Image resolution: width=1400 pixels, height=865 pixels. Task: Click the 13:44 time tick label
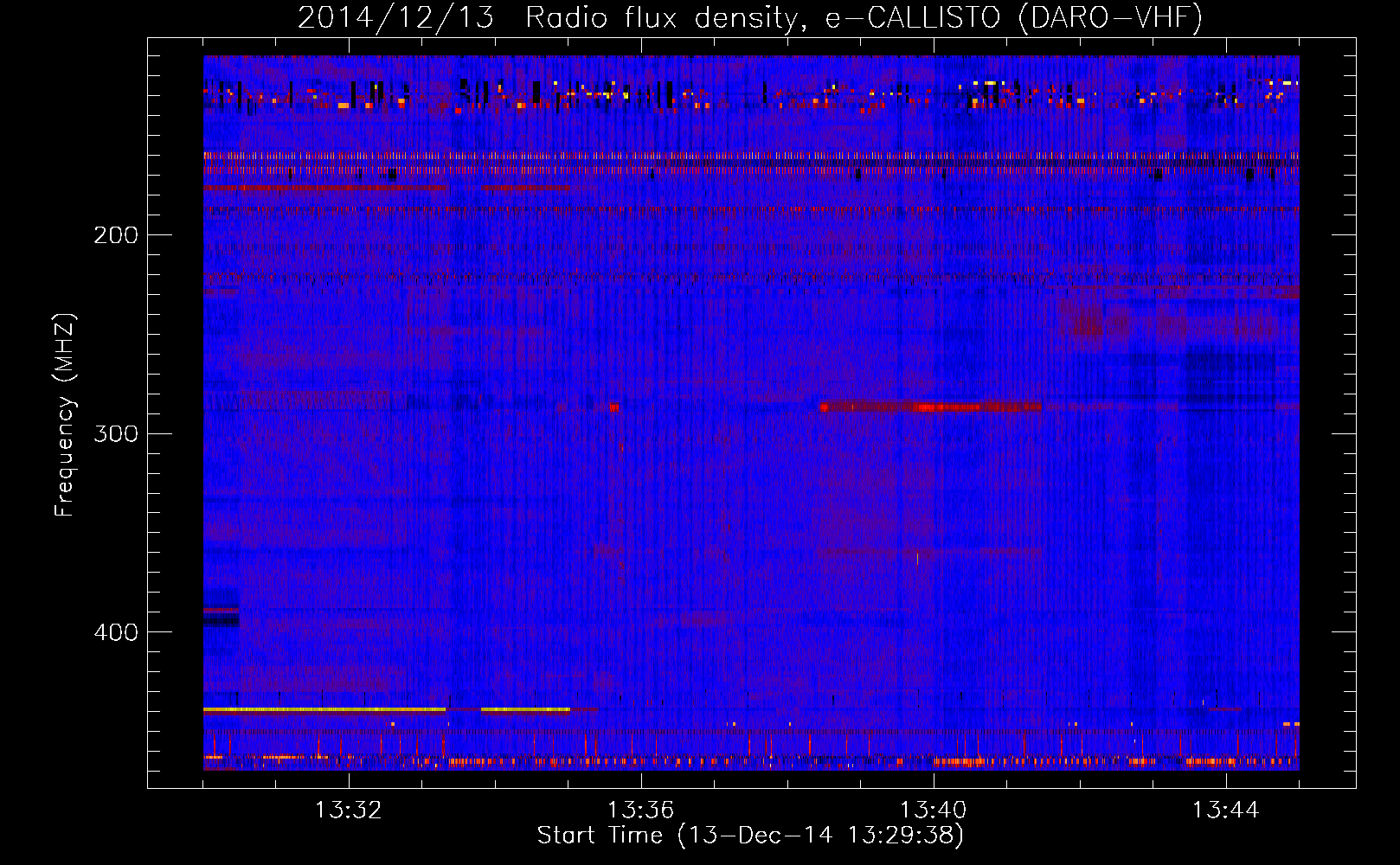click(x=1226, y=811)
